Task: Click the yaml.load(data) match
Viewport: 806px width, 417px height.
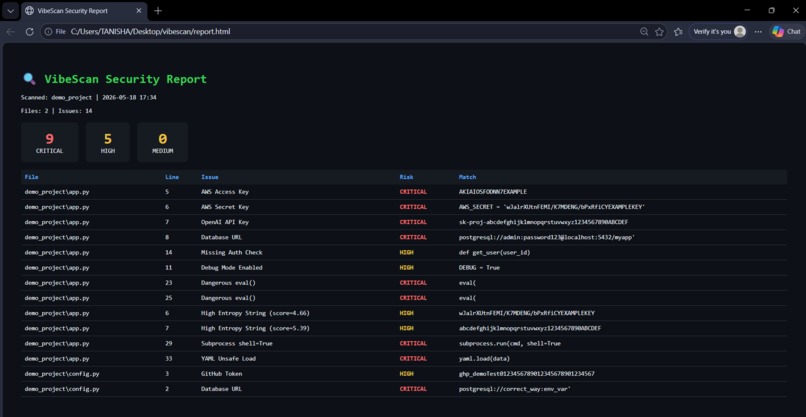Action: (x=484, y=358)
